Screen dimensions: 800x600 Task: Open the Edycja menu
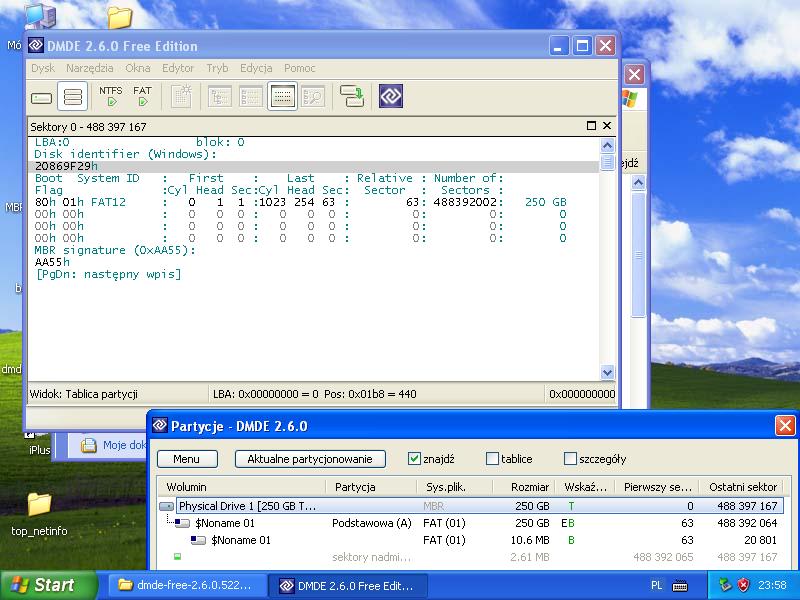point(256,68)
